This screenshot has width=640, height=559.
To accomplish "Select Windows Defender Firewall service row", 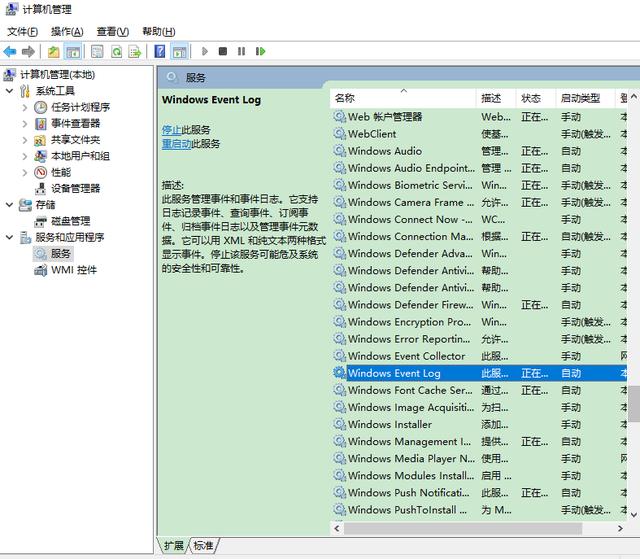I will coord(479,305).
